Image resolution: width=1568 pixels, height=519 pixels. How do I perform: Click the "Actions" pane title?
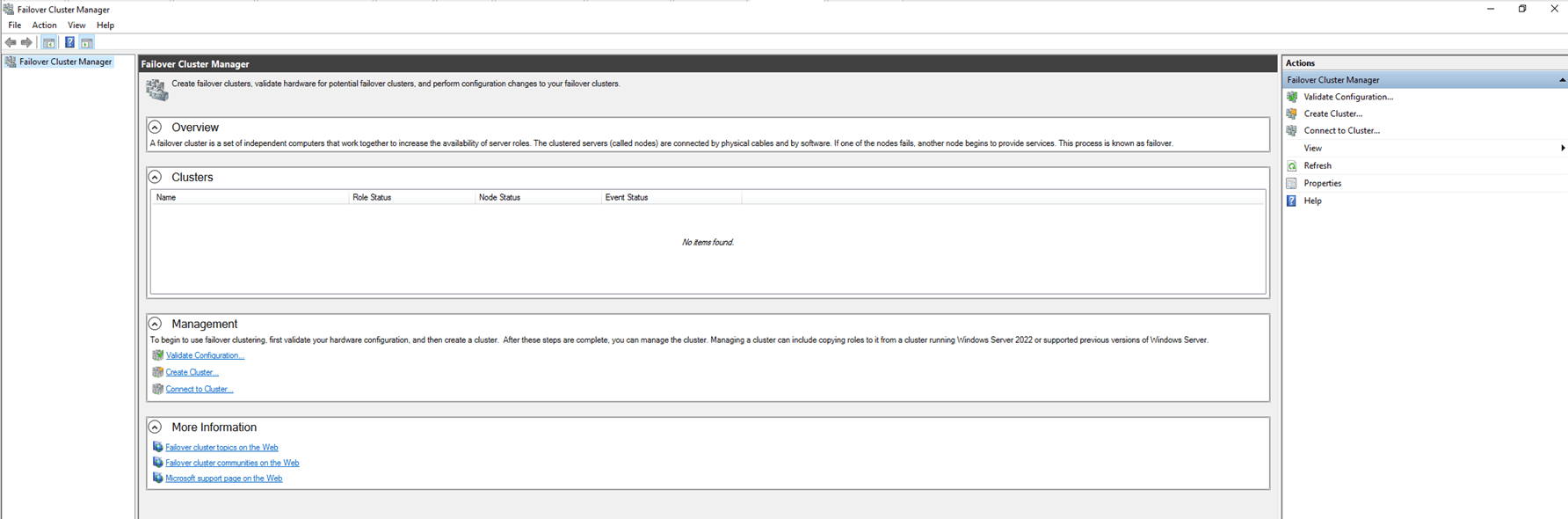(1300, 63)
